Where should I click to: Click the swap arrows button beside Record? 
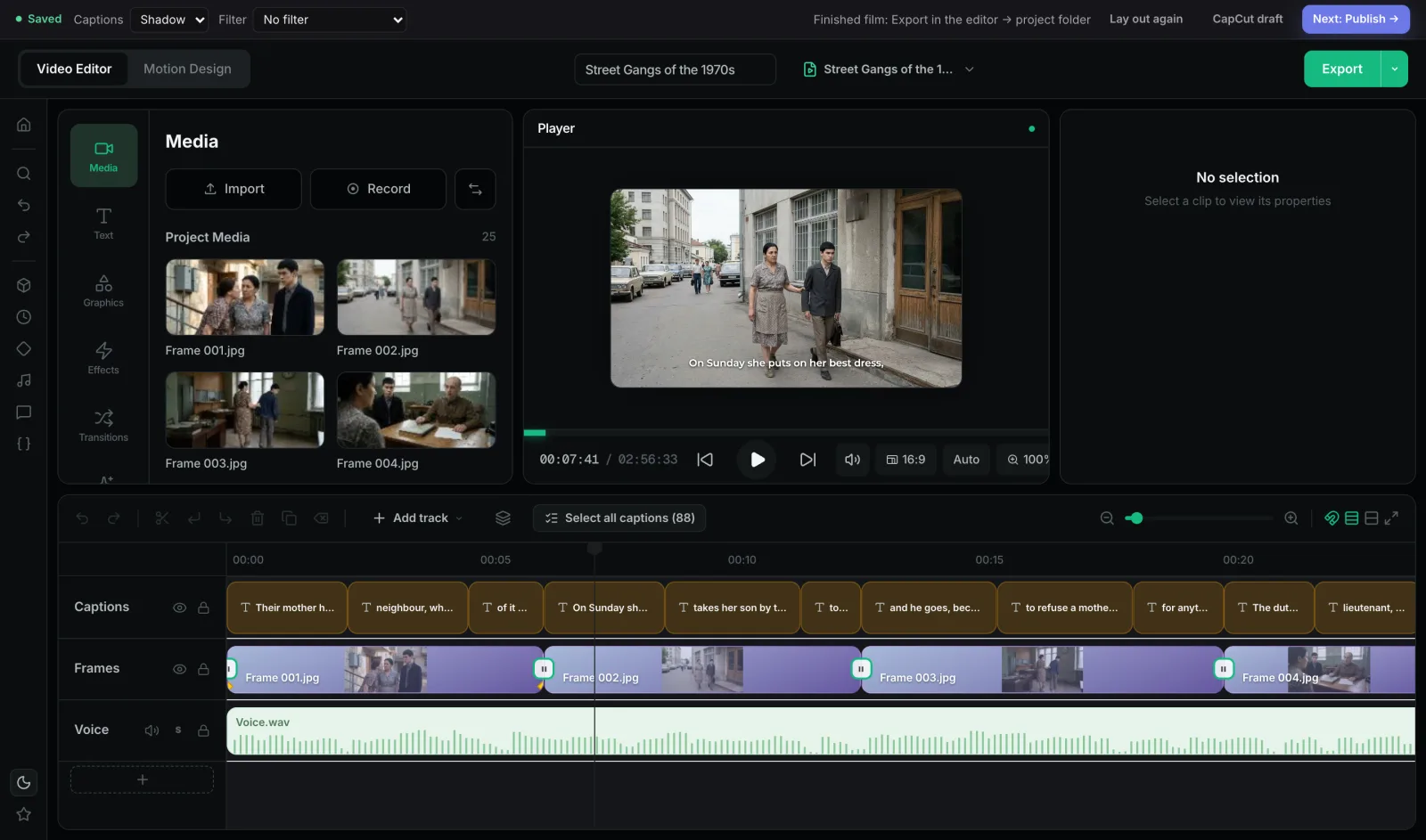click(x=475, y=189)
